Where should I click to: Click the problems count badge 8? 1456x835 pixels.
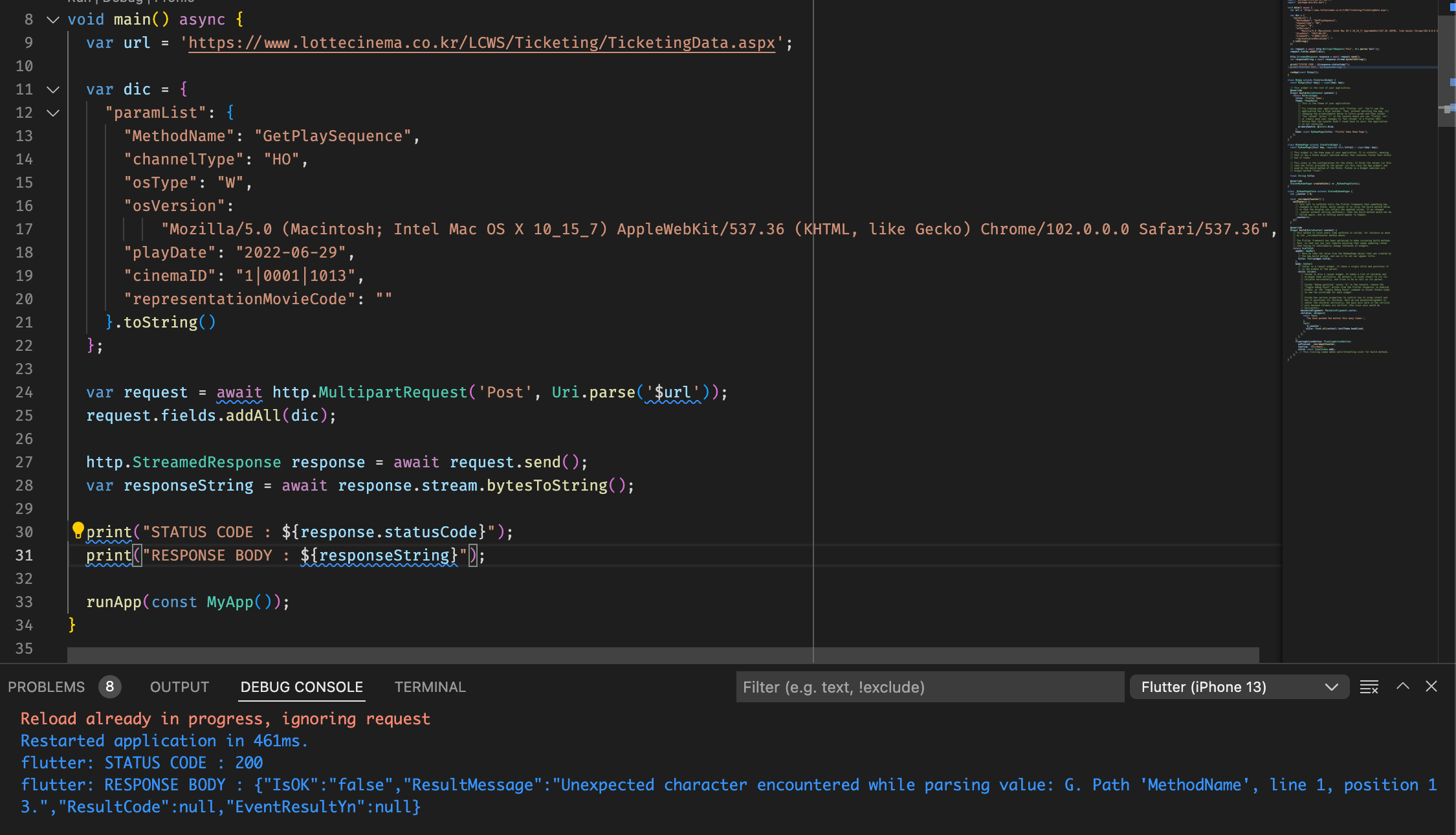110,687
